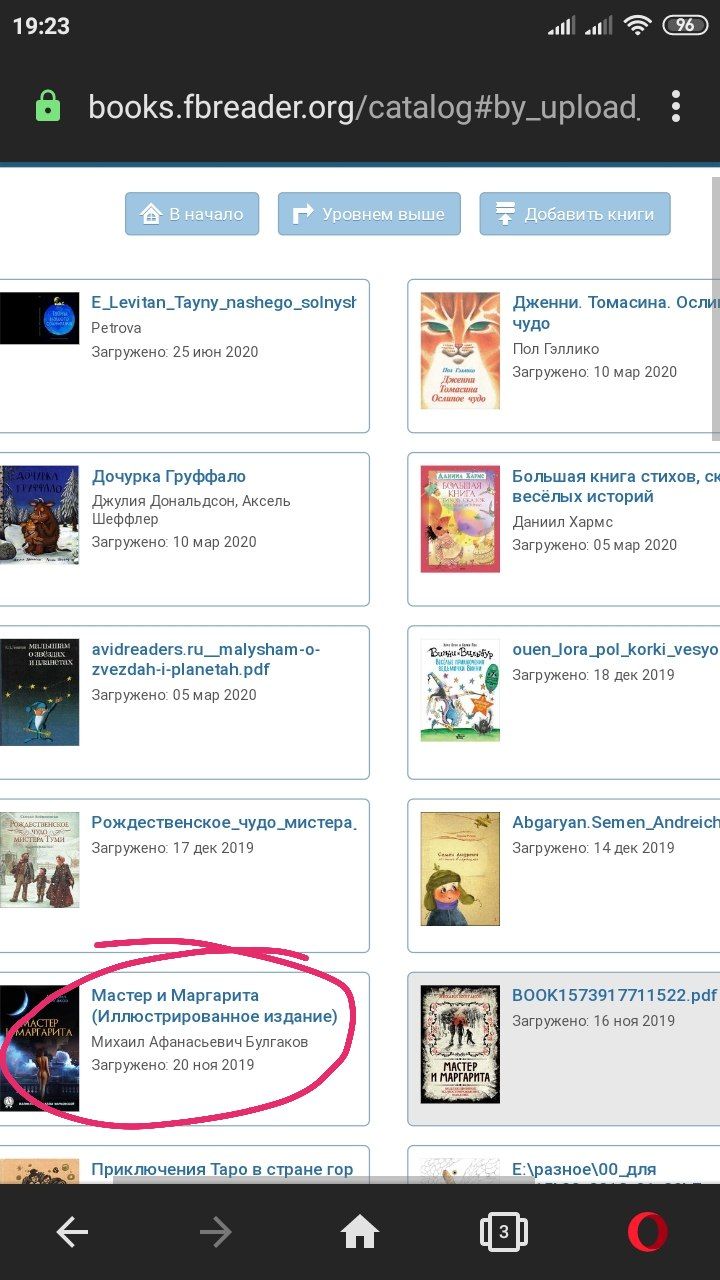This screenshot has height=1280, width=720.
Task: Tap the green padlock security icon
Action: pos(47,106)
